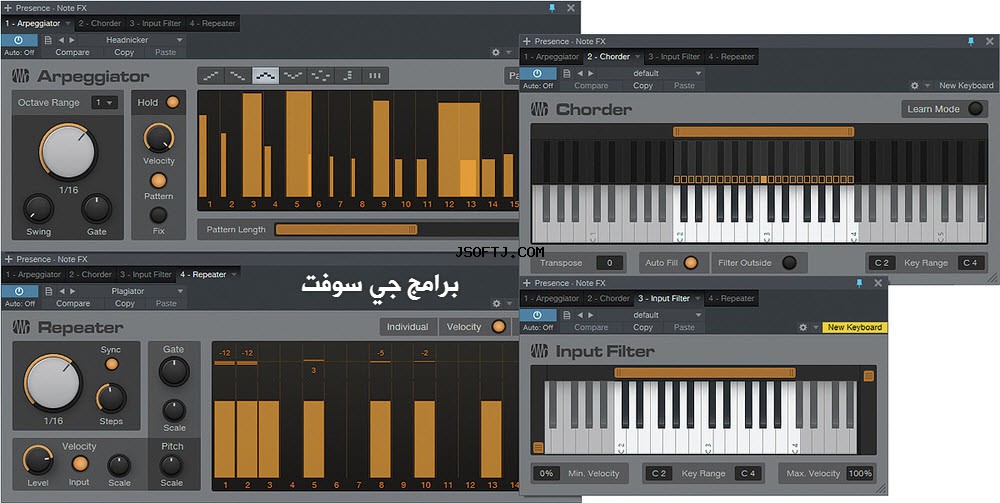
Task: Pin the Input Filter Note FX window
Action: [x=860, y=282]
